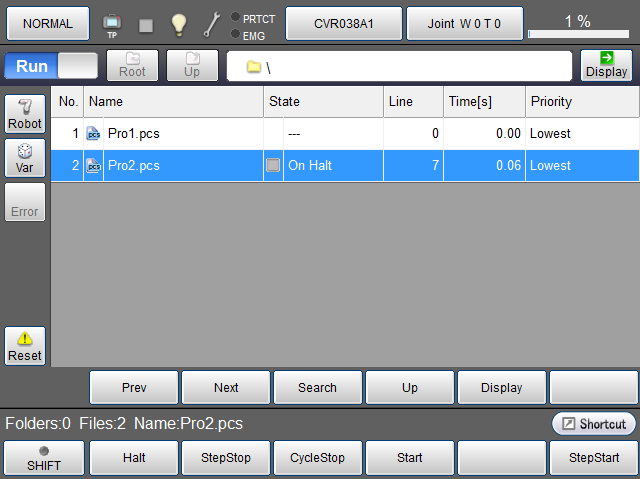Toggle the Run switch
This screenshot has width=640, height=479.
click(x=51, y=66)
